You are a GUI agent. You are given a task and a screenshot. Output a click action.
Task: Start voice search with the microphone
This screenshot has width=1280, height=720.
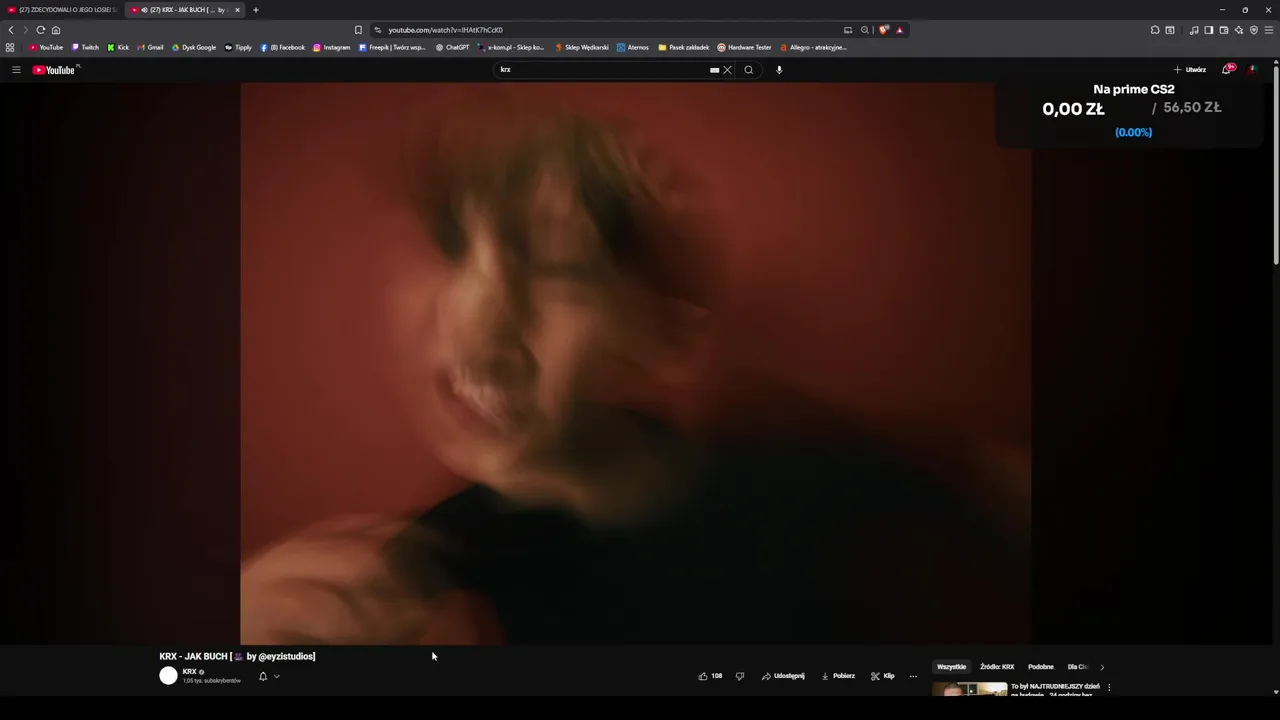tap(779, 70)
